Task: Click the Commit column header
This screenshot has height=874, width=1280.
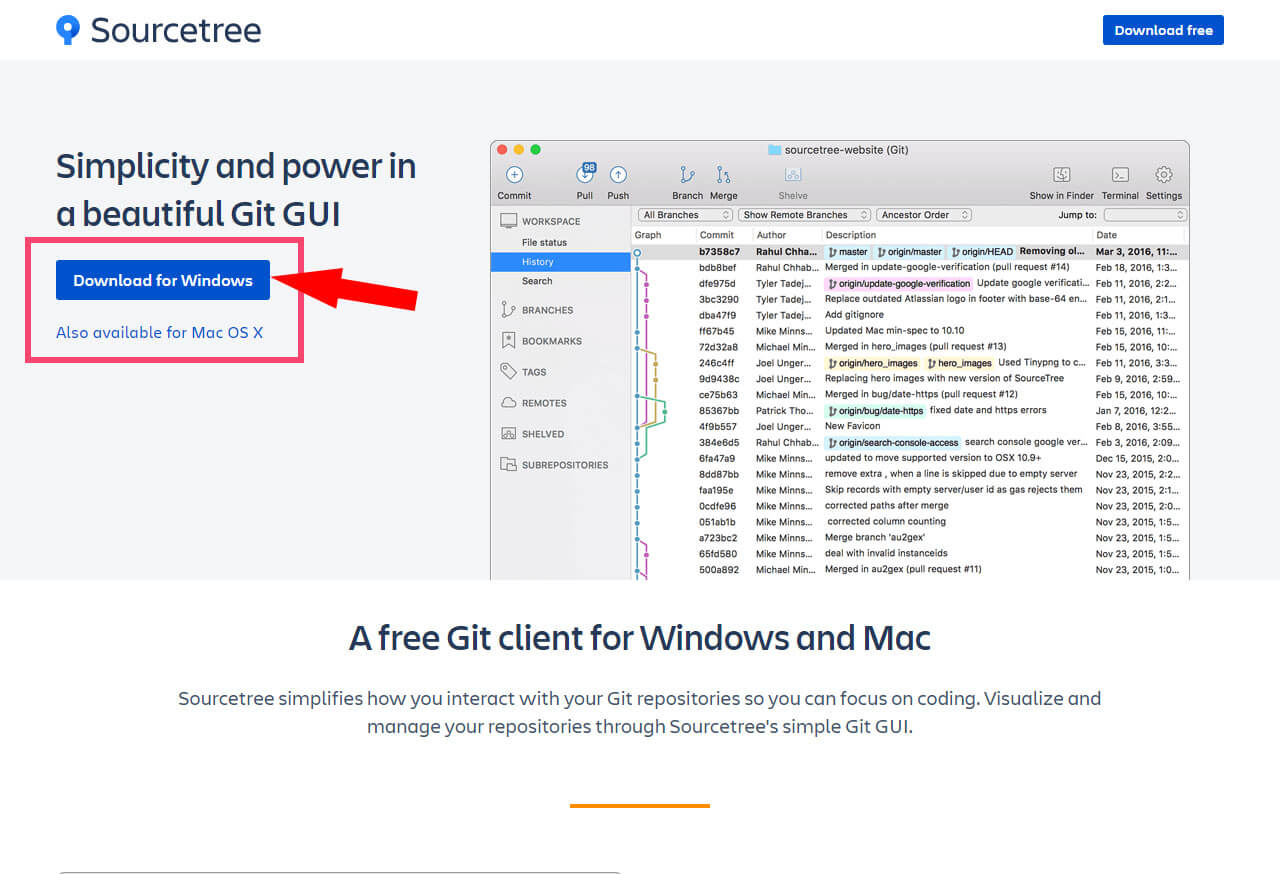Action: [x=716, y=235]
